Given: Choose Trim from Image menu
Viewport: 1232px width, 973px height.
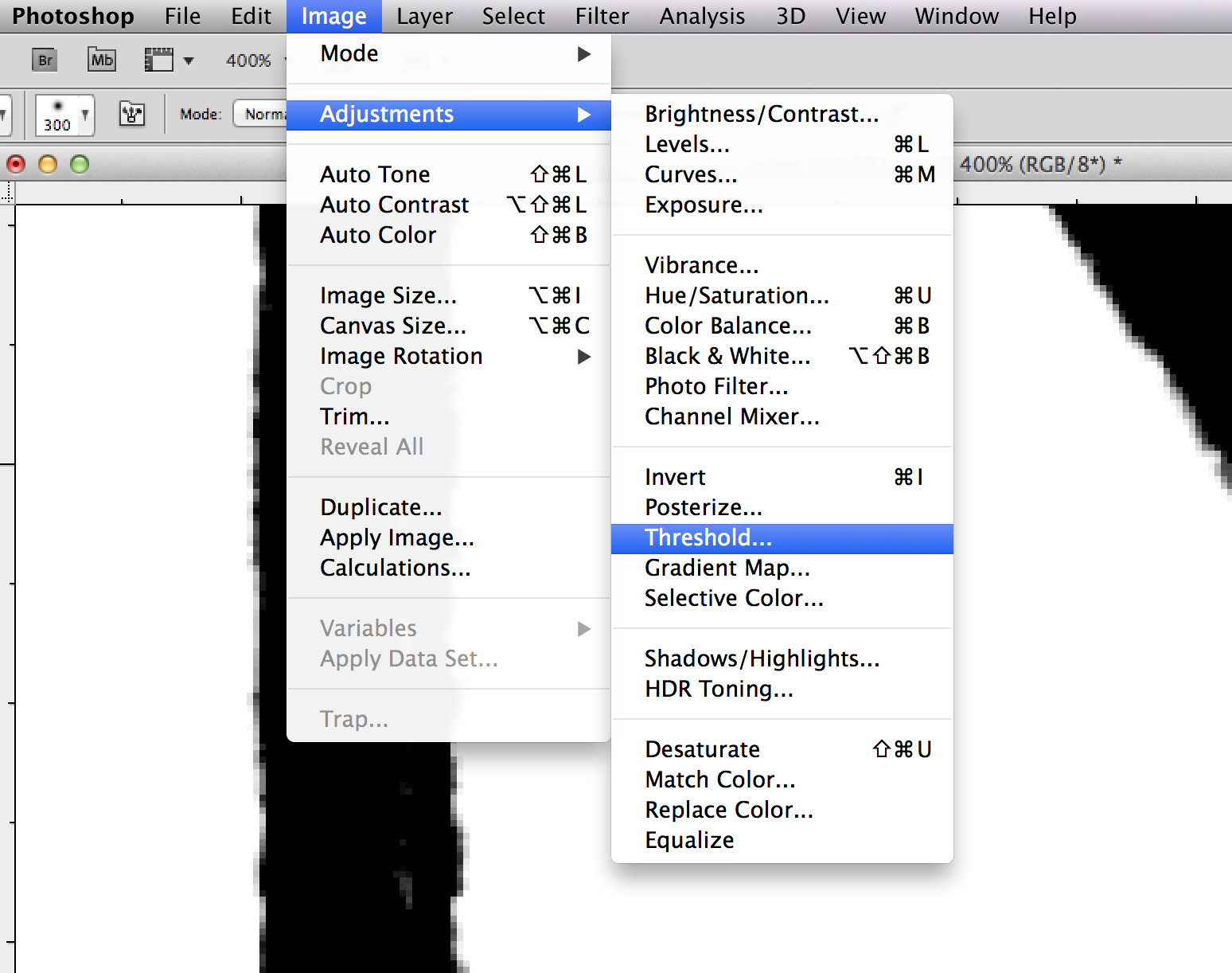Looking at the screenshot, I should click(x=449, y=416).
